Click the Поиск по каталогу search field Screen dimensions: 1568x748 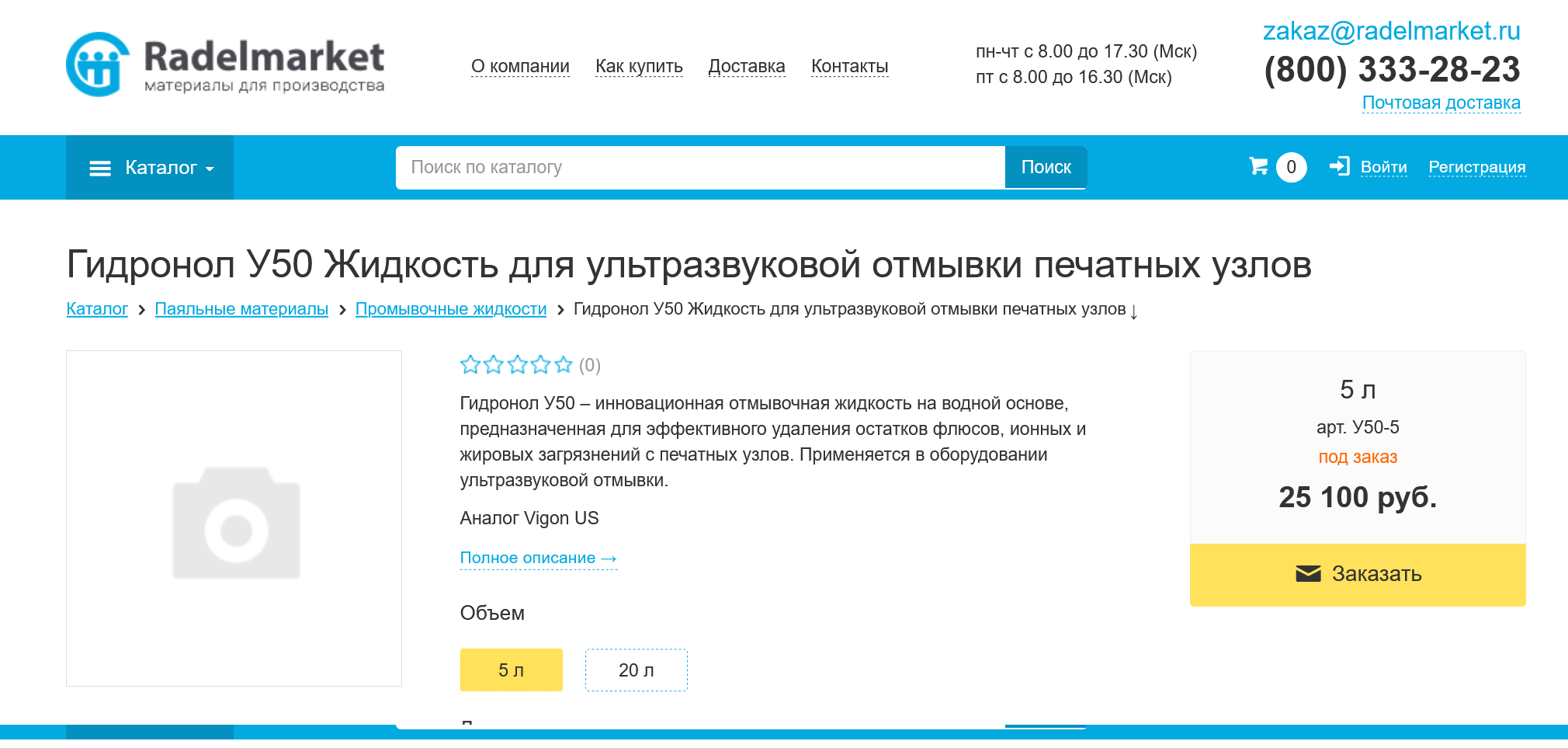coord(700,167)
